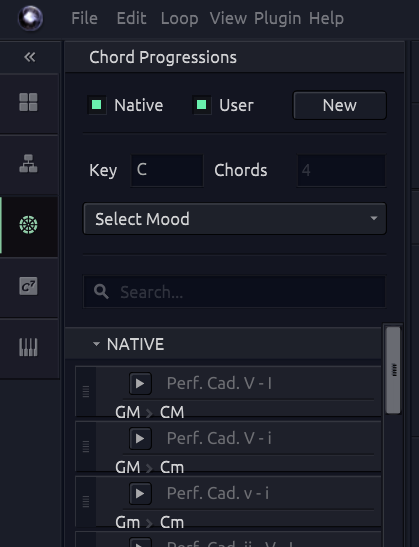Open the Plugin menu

point(277,18)
